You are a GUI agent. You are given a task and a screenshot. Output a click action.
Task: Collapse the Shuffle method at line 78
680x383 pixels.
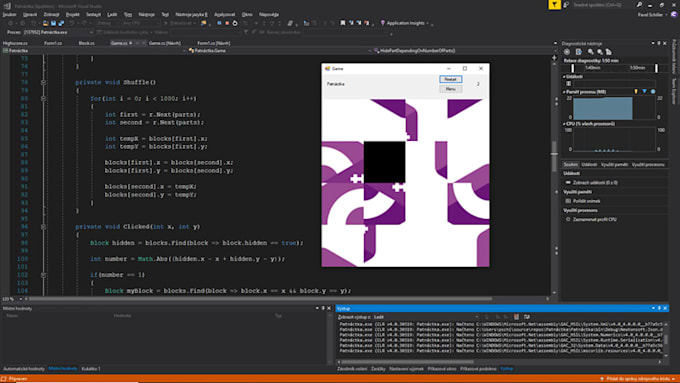point(43,82)
